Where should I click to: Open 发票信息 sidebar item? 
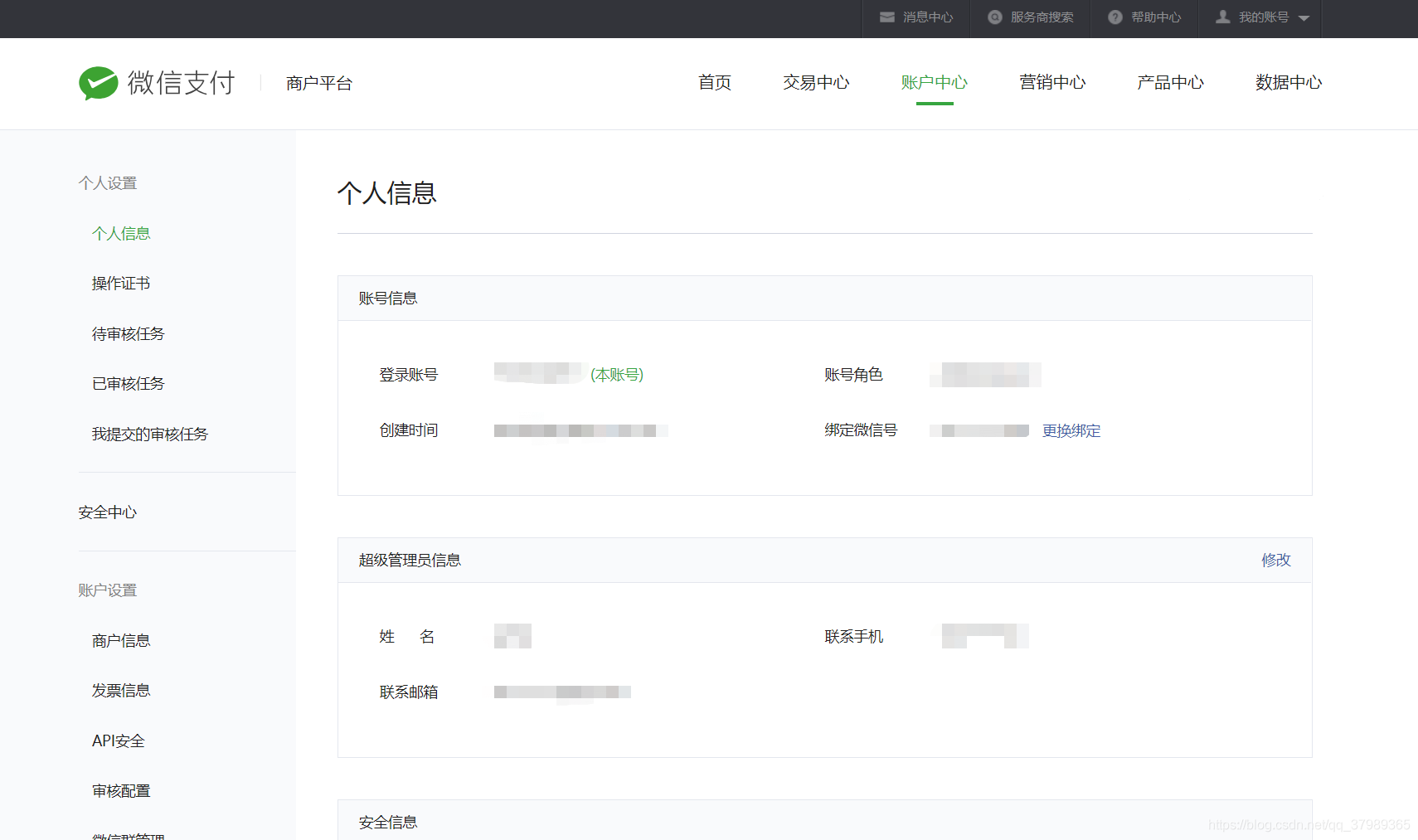pos(121,691)
